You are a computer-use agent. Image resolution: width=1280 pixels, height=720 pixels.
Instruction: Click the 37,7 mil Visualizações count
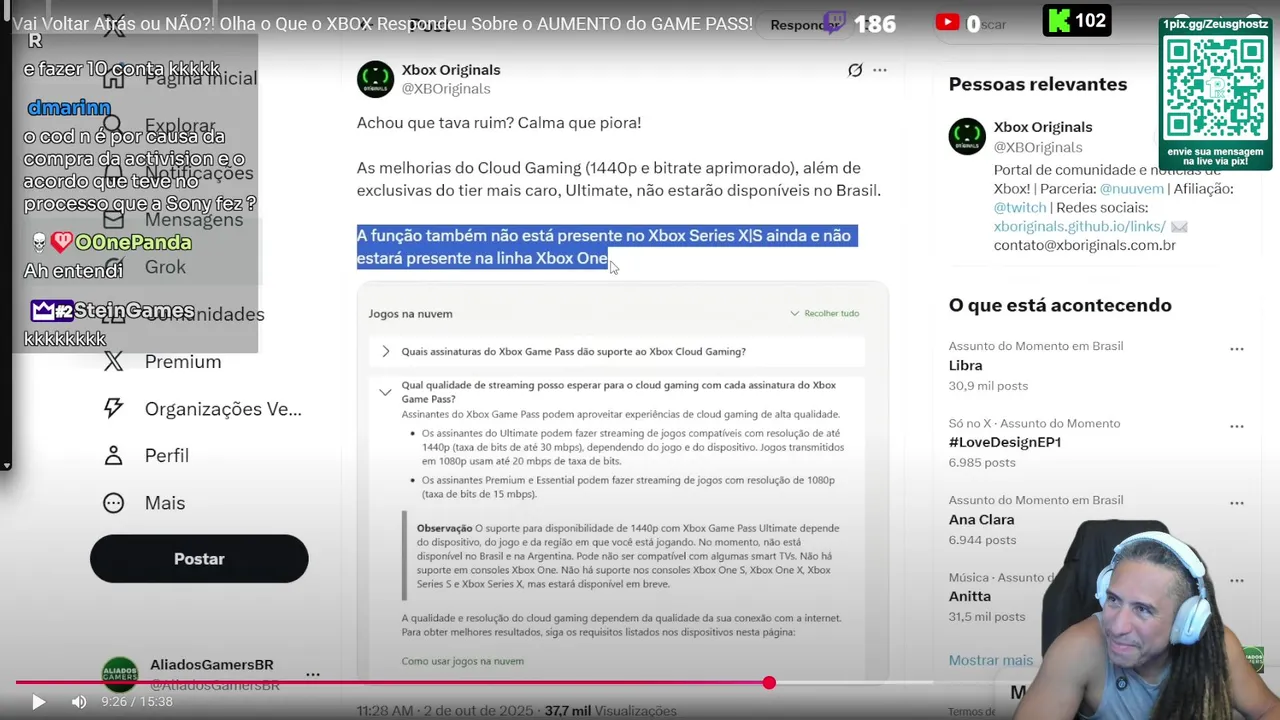611,711
